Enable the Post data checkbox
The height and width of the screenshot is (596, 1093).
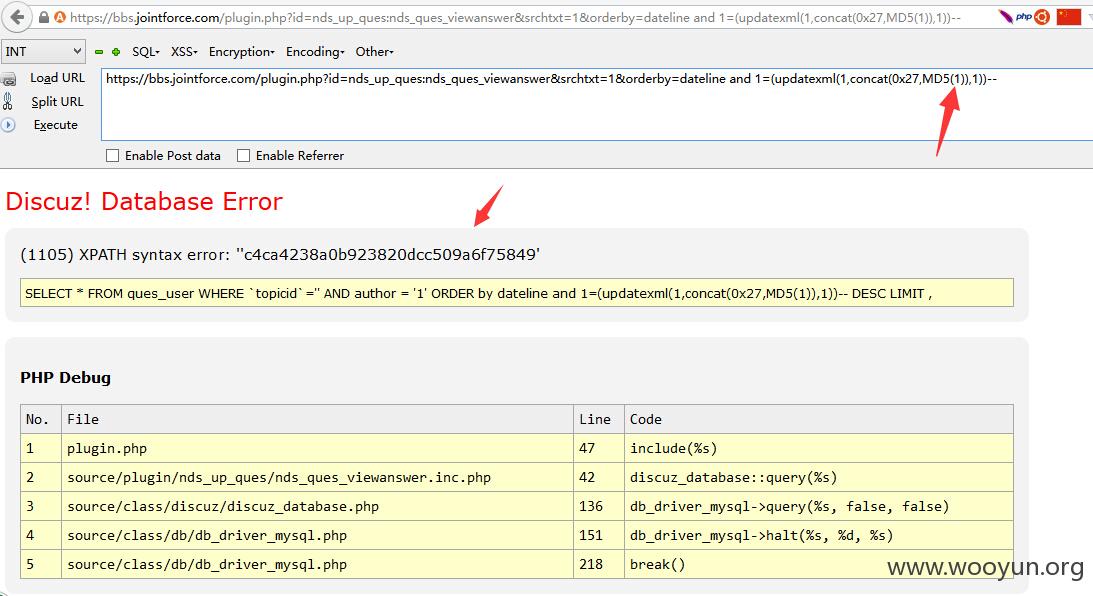(112, 155)
